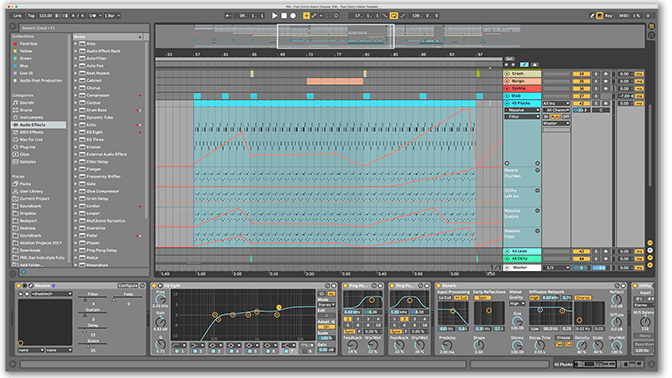Expand the EQ Eight browser entry

[75, 132]
